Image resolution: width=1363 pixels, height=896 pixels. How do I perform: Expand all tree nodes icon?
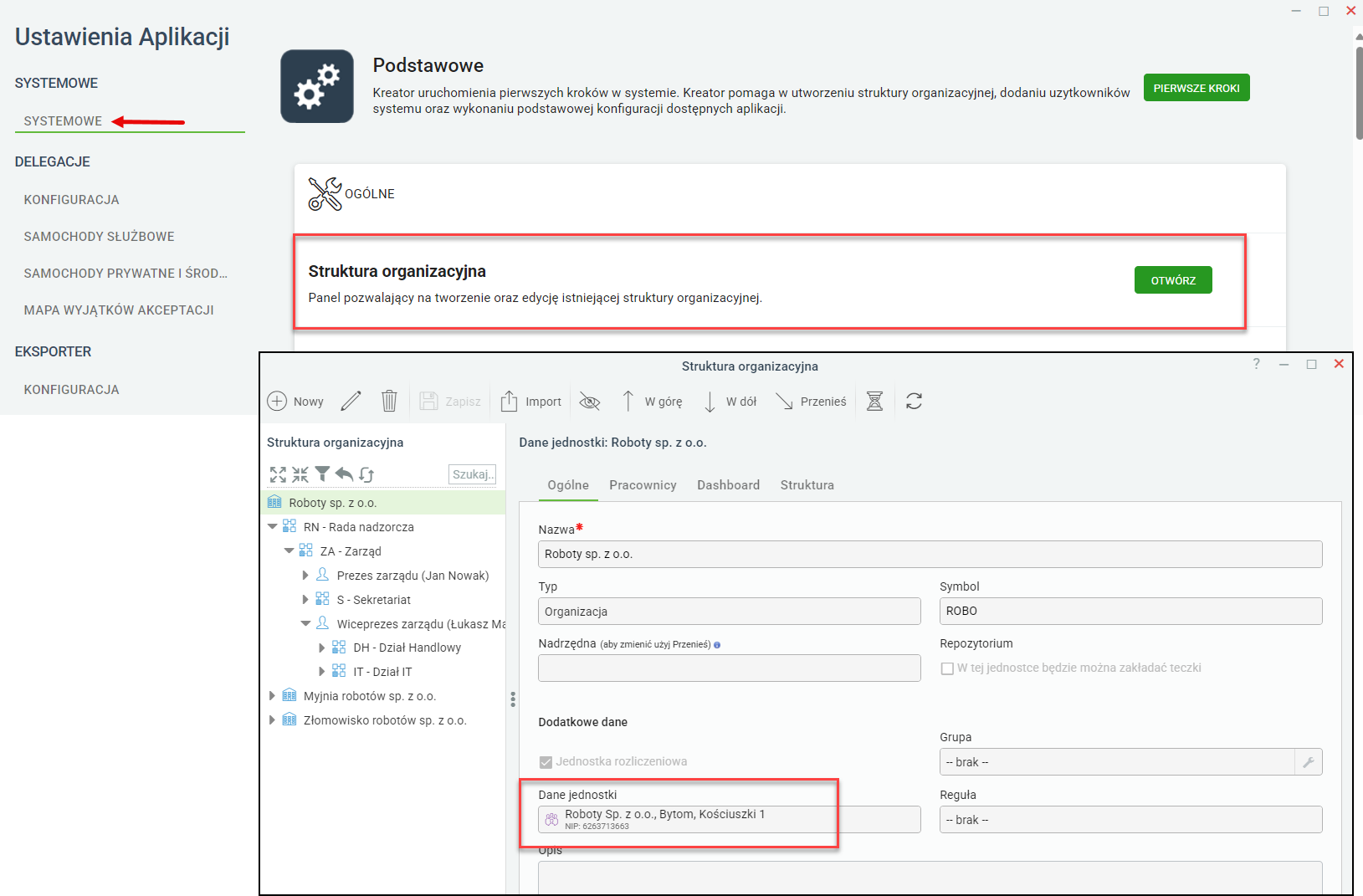[278, 474]
